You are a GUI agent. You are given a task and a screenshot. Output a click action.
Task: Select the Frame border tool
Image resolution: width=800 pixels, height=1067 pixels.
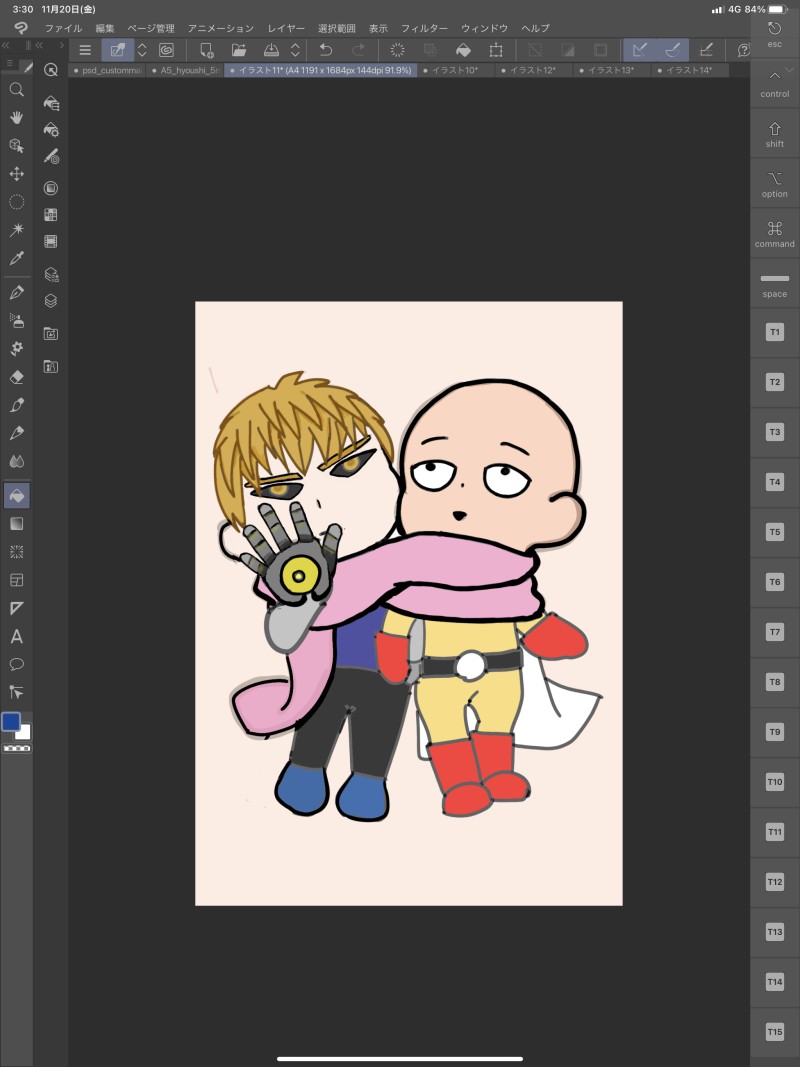(x=16, y=580)
